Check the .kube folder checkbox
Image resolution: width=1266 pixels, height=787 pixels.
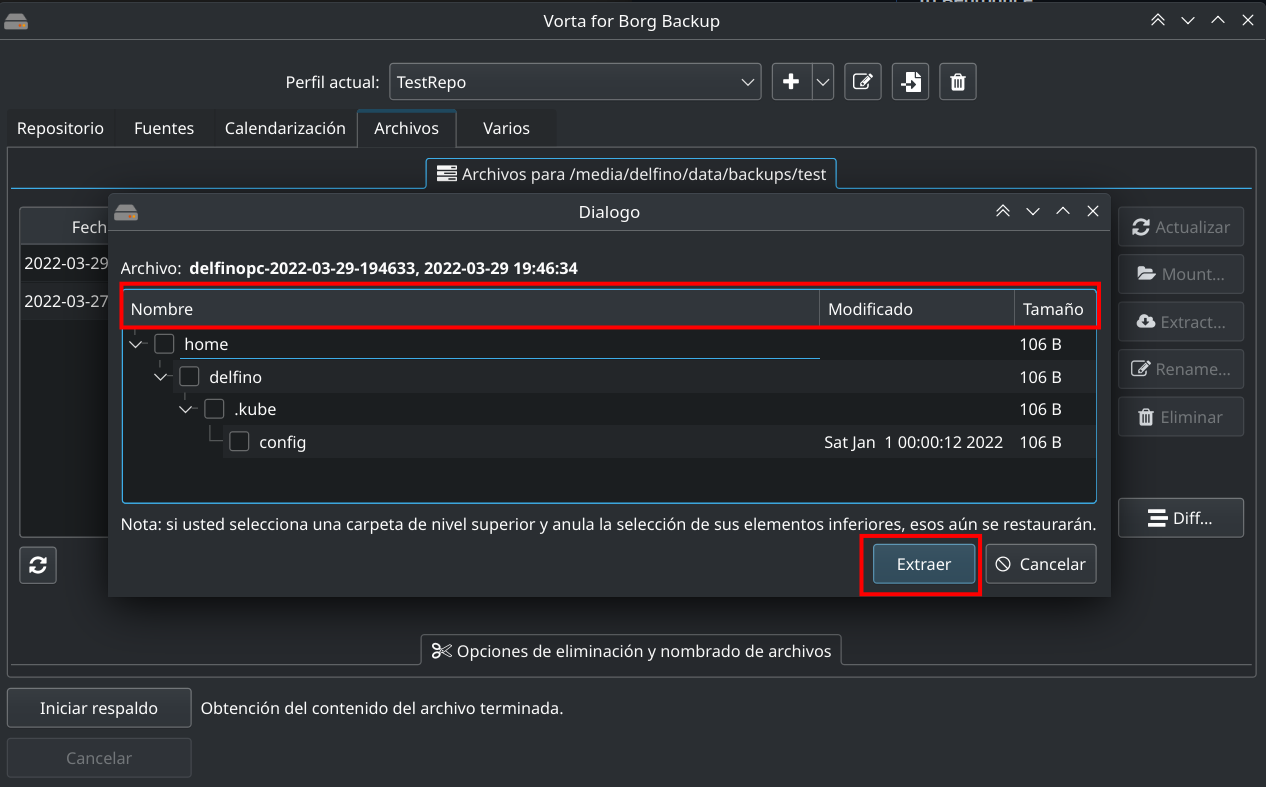[214, 409]
